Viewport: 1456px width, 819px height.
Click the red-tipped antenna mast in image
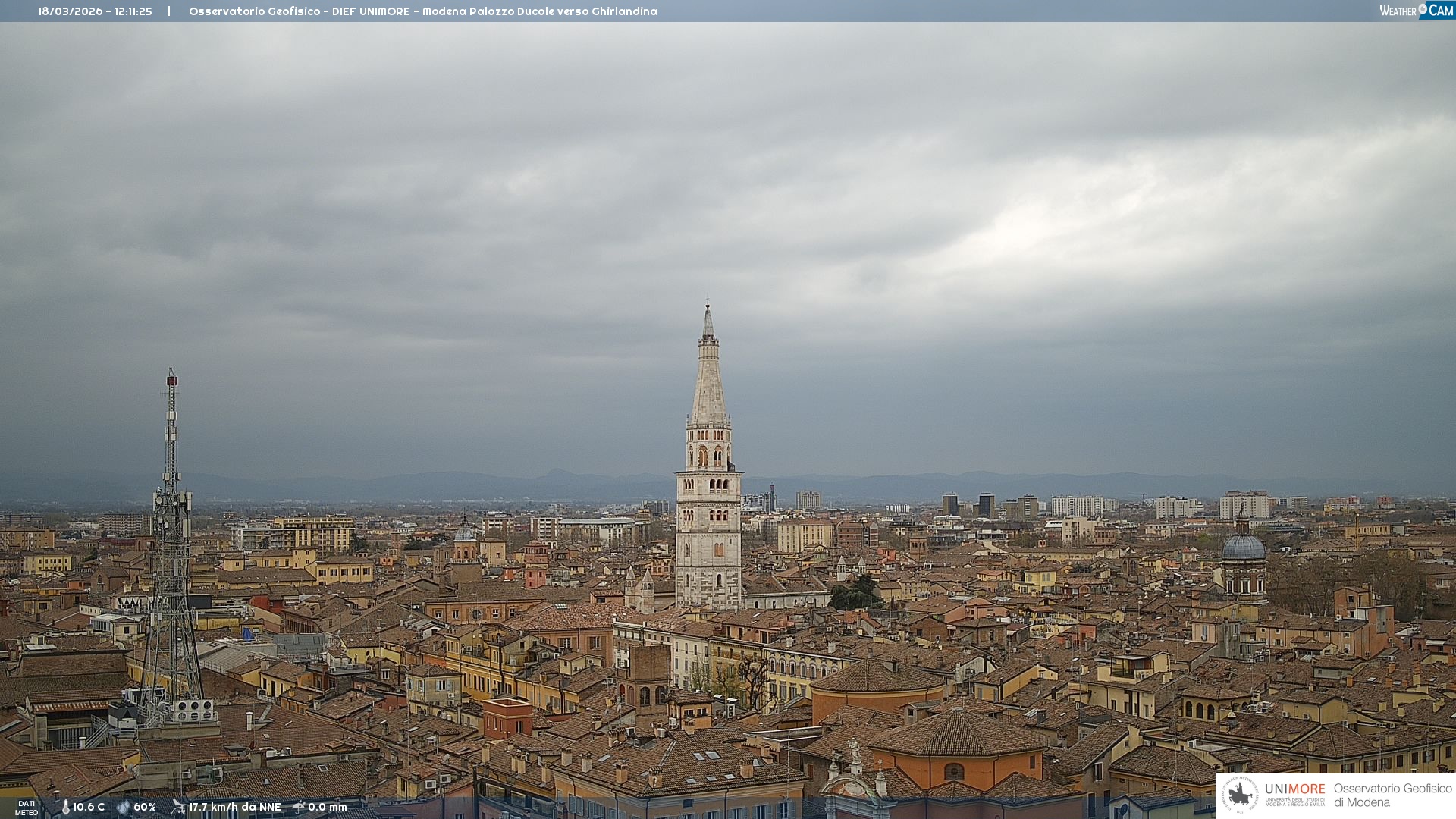pyautogui.click(x=171, y=425)
